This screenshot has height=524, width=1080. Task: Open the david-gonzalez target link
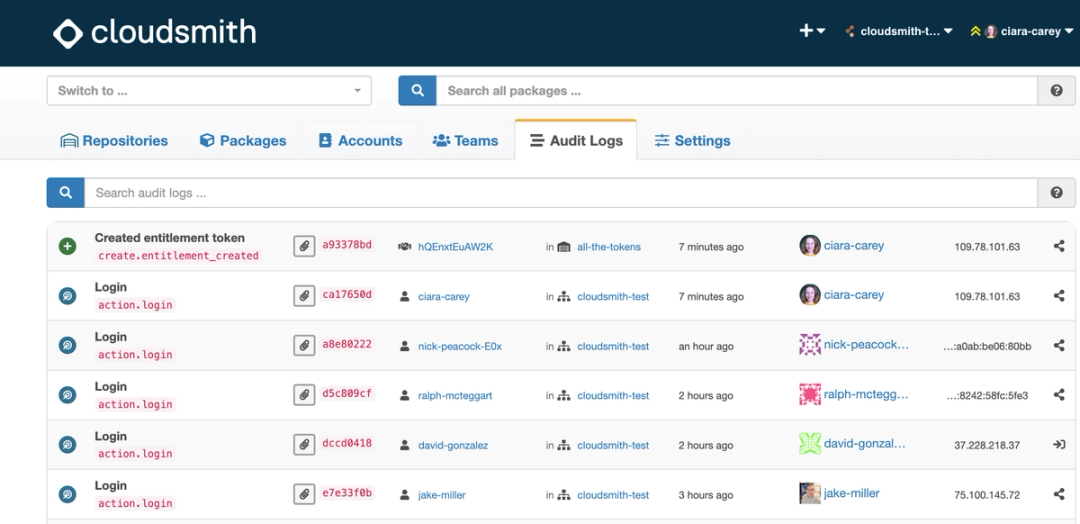(x=453, y=446)
